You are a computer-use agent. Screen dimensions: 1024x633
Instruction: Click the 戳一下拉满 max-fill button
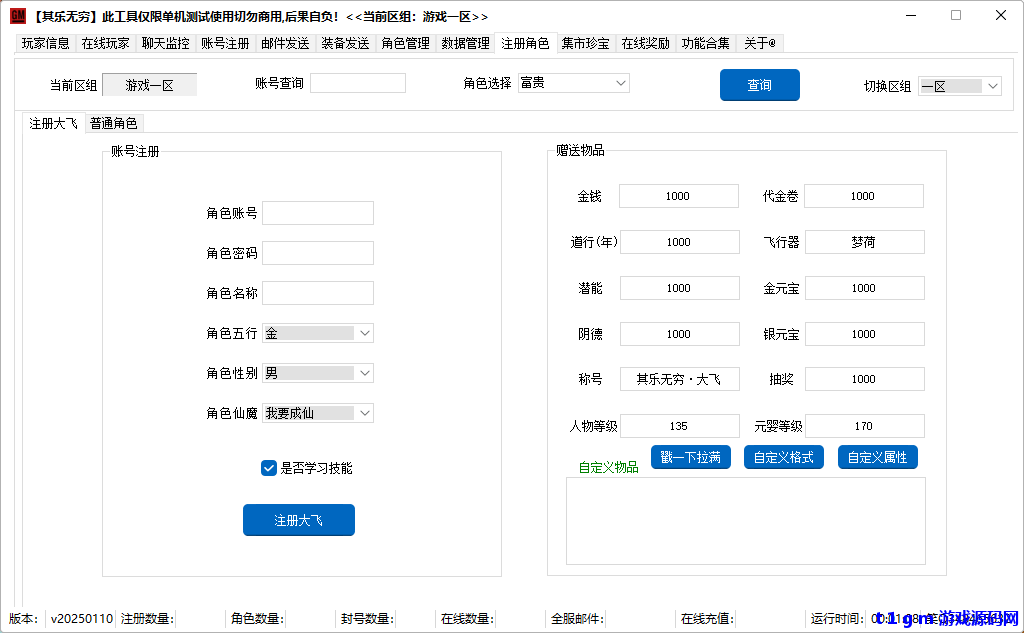tap(691, 457)
